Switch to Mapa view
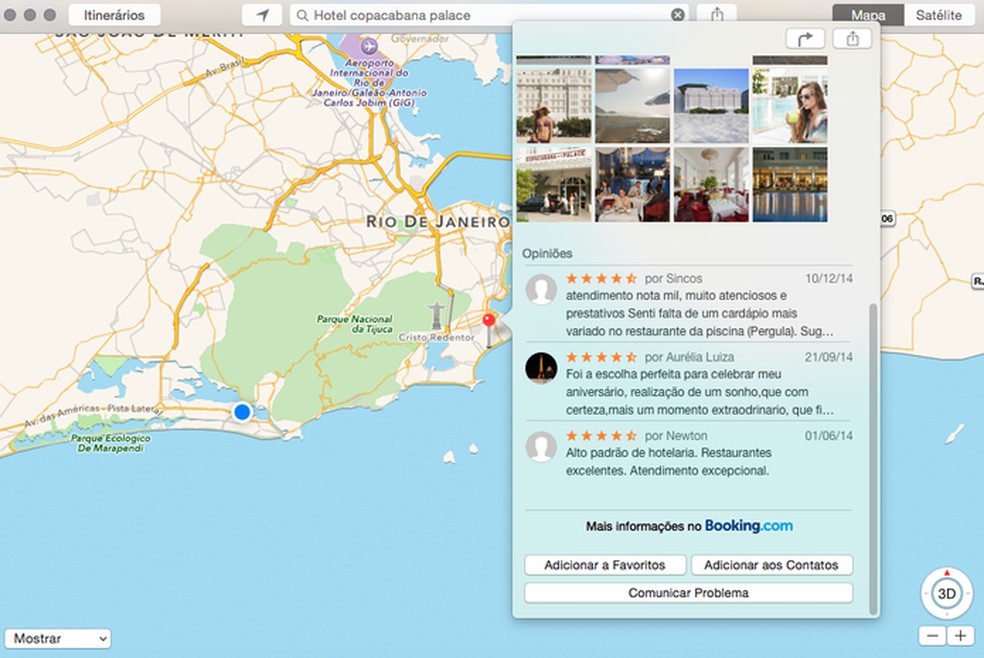 [868, 15]
